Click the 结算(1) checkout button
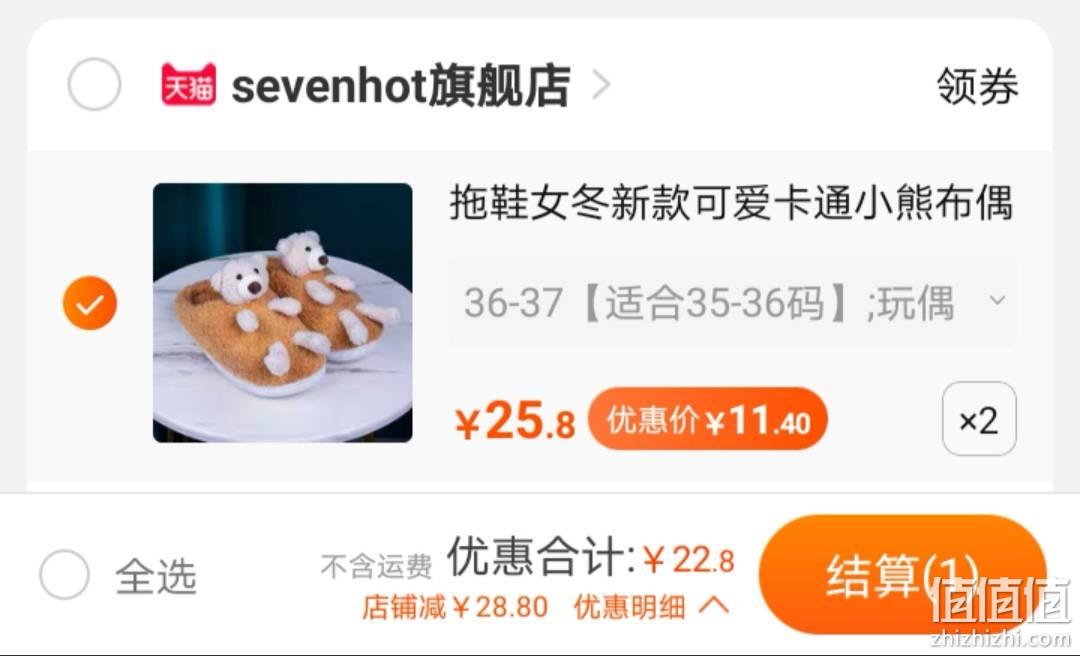The image size is (1080, 656). tap(902, 575)
